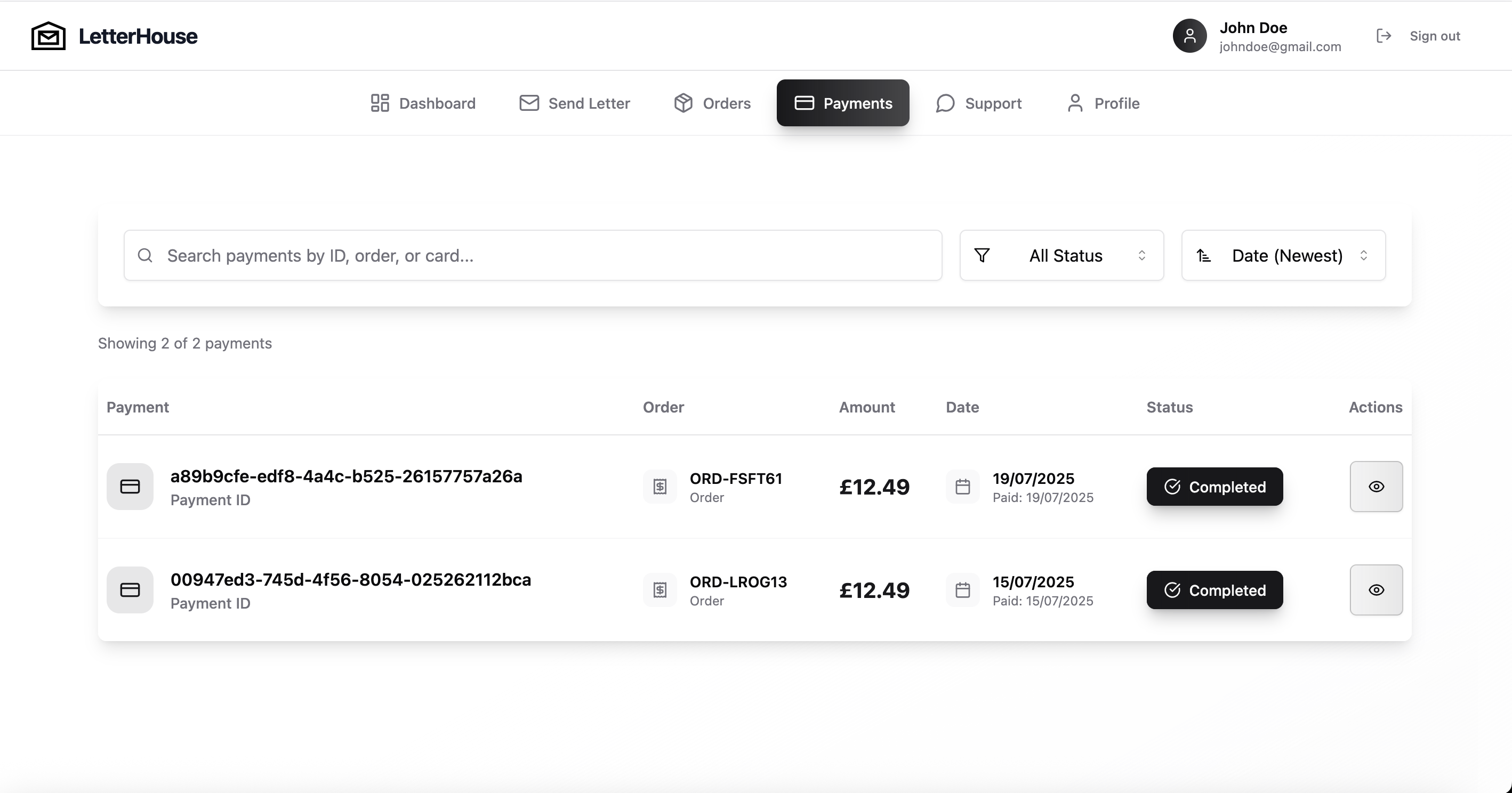
Task: Click the date 15/07/2025
Action: click(x=1033, y=582)
